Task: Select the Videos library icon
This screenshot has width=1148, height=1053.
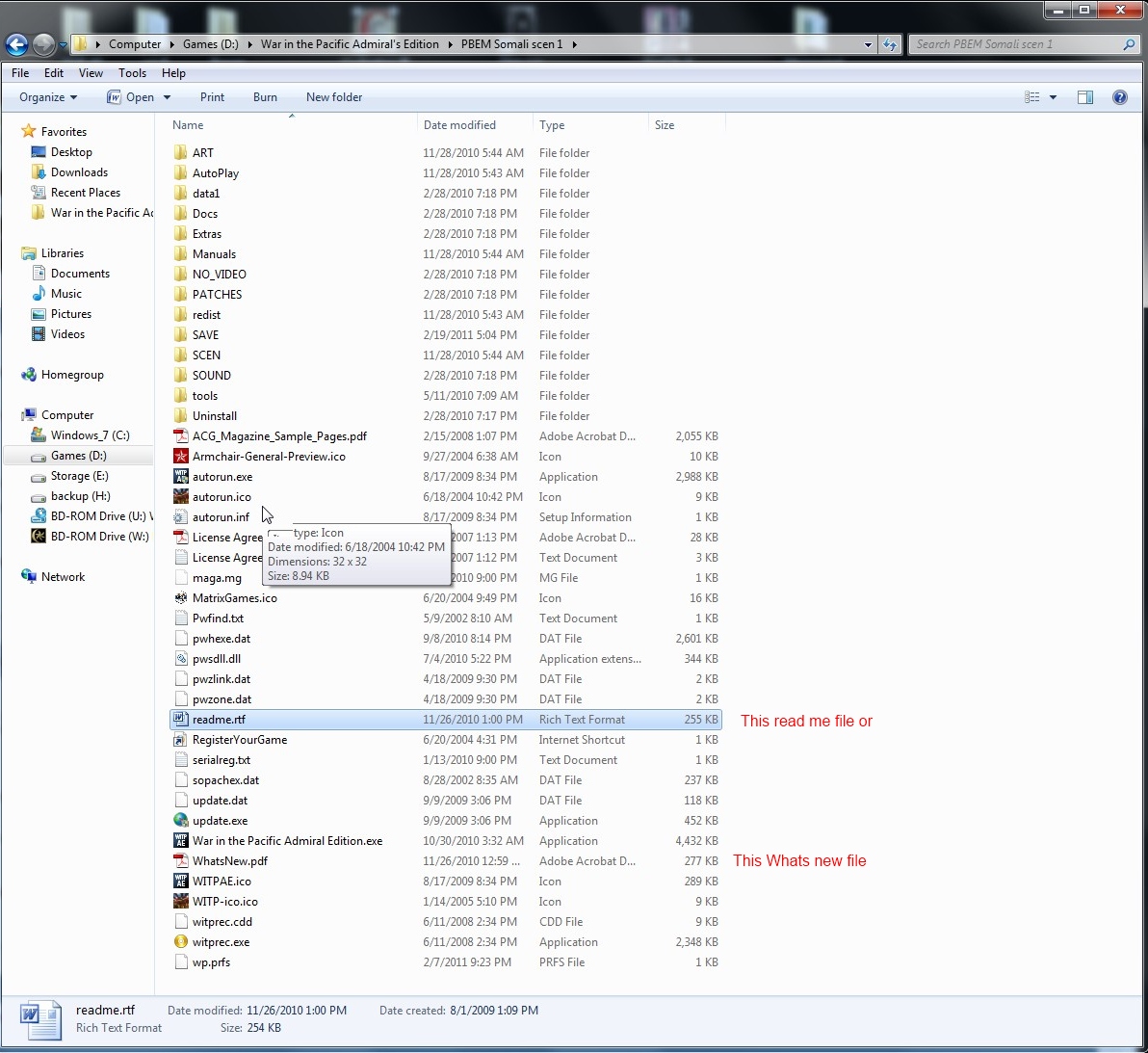Action: tap(39, 334)
